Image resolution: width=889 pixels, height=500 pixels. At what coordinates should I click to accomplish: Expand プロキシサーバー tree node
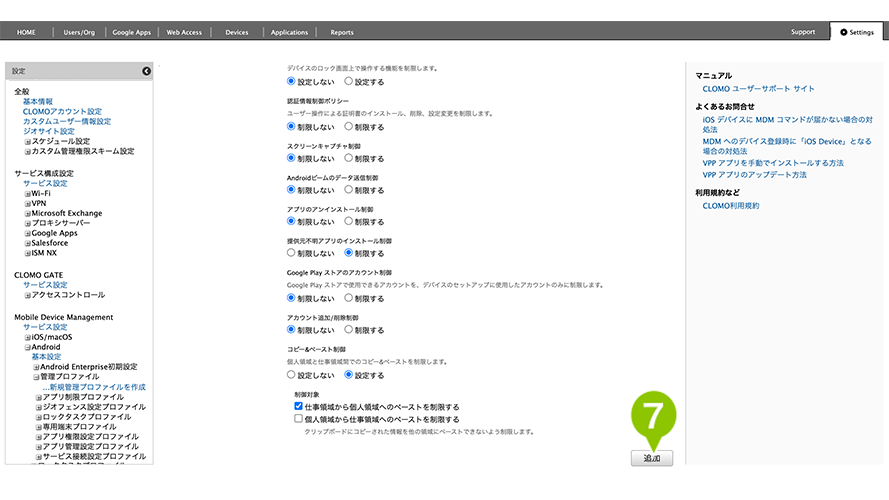tap(27, 223)
